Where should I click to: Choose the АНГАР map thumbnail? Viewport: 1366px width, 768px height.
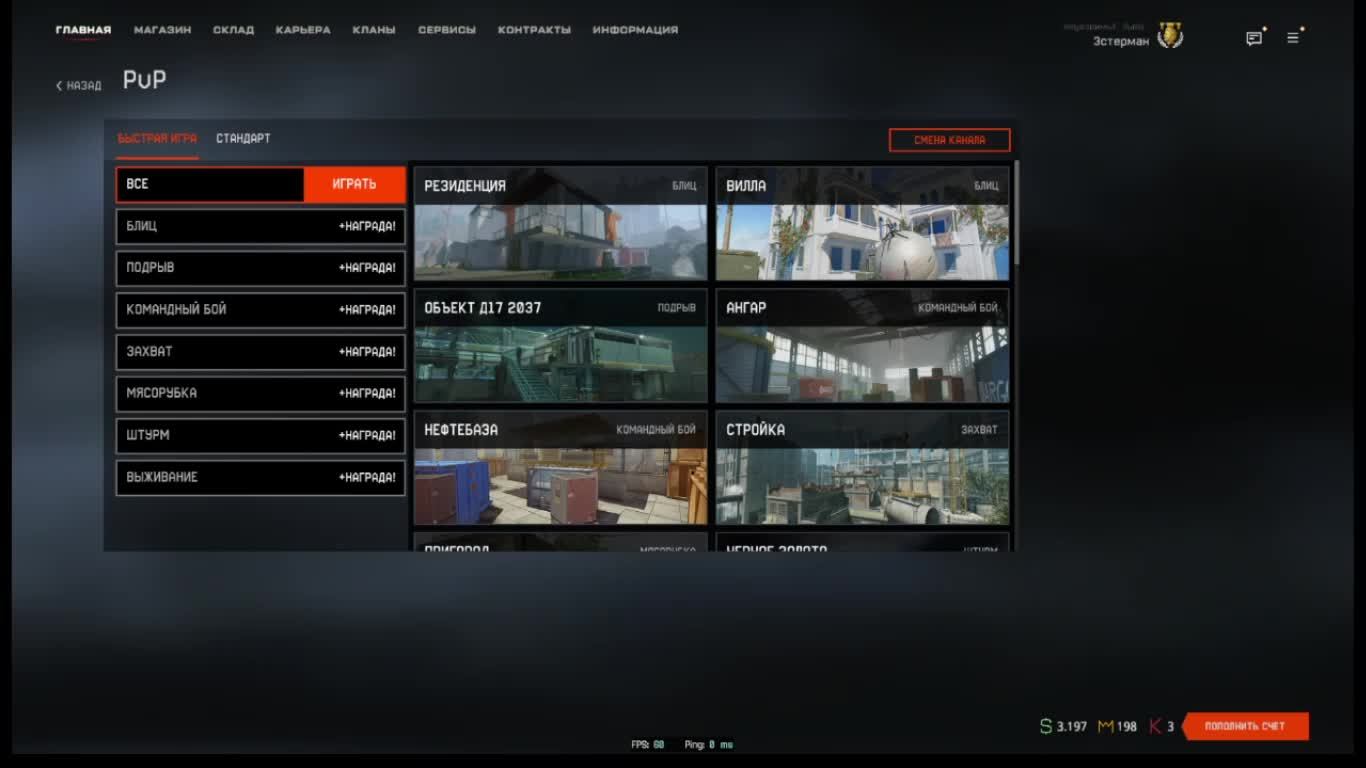pyautogui.click(x=862, y=346)
